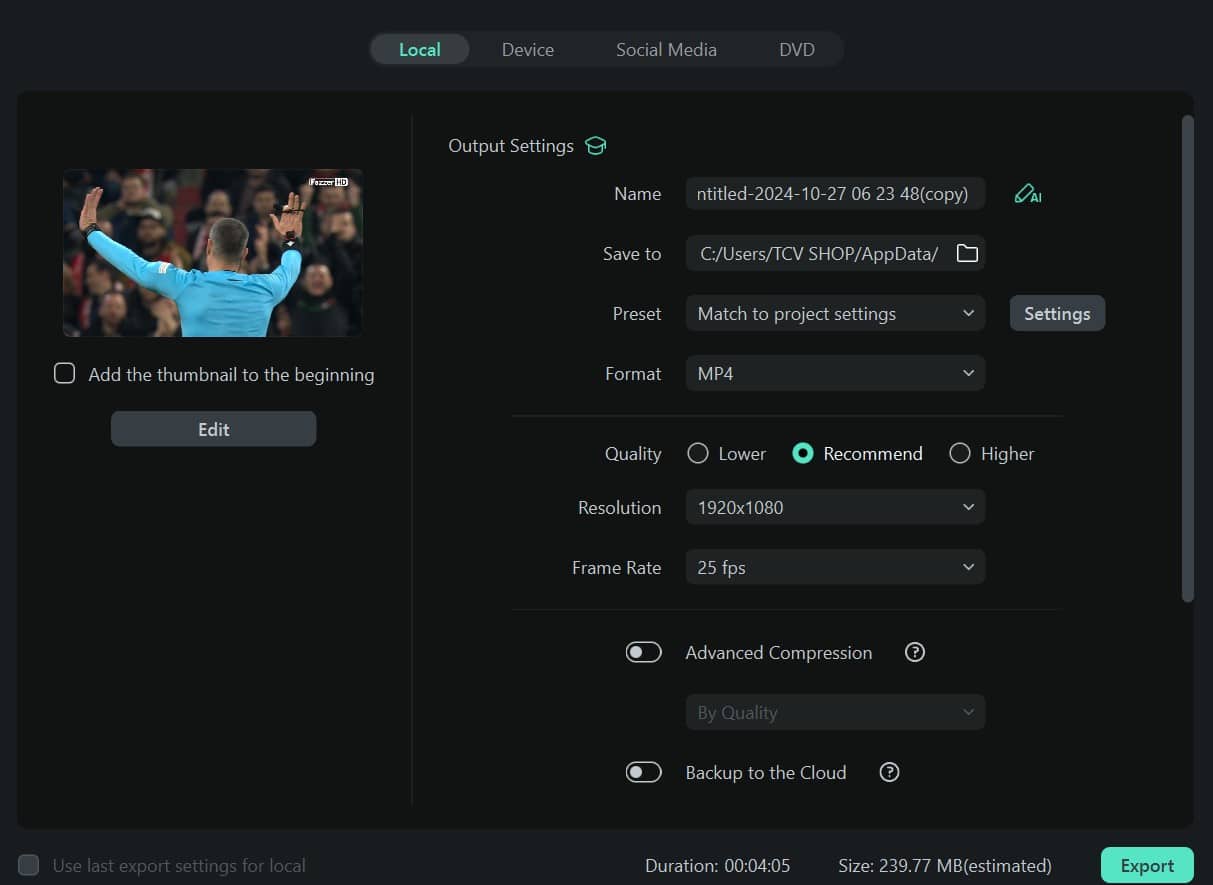Screen dimensions: 1213x885
Task: Click the Size: 239.77 MB(estimated) text
Action: [x=945, y=866]
